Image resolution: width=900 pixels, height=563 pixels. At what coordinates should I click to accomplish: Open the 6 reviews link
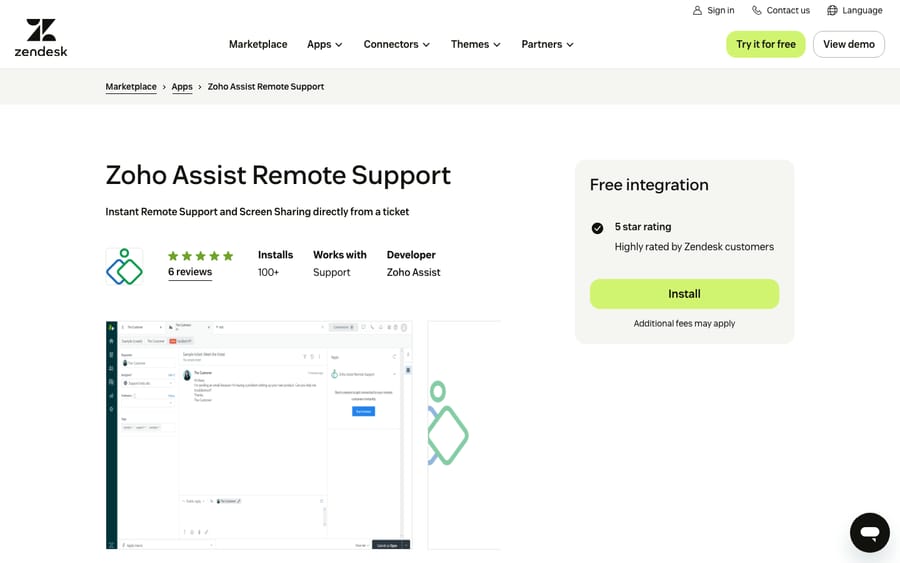coord(190,272)
